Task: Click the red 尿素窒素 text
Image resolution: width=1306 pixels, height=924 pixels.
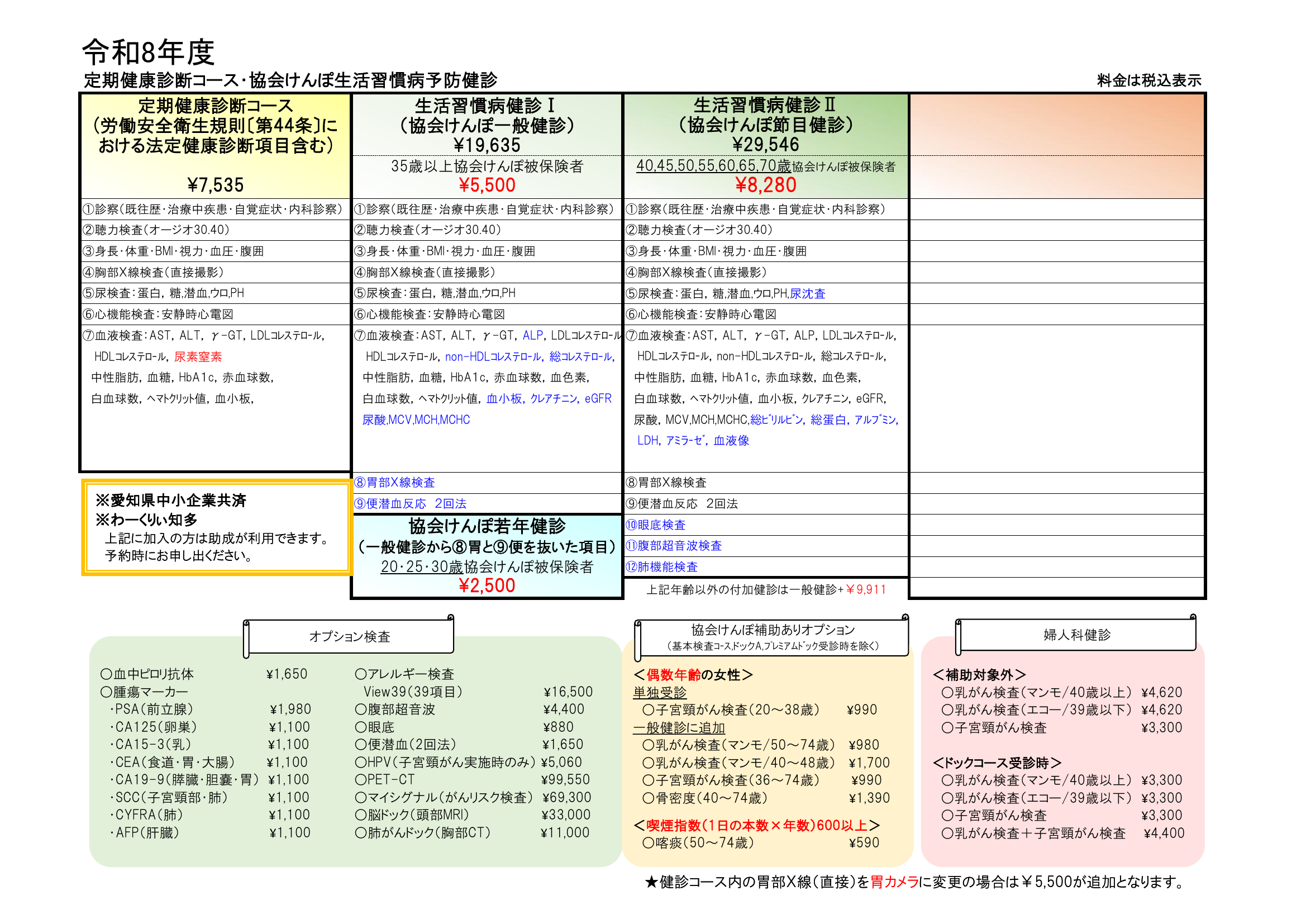Action: (198, 357)
